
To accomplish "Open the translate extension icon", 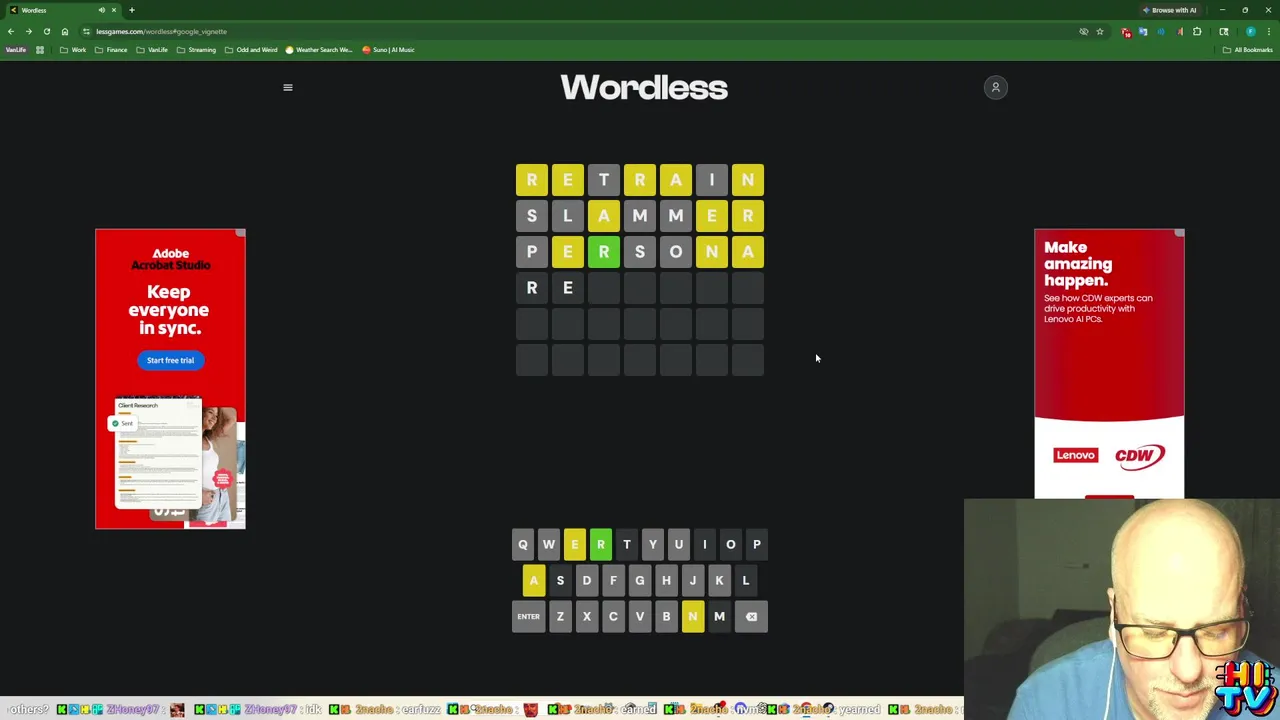I will [x=1143, y=32].
